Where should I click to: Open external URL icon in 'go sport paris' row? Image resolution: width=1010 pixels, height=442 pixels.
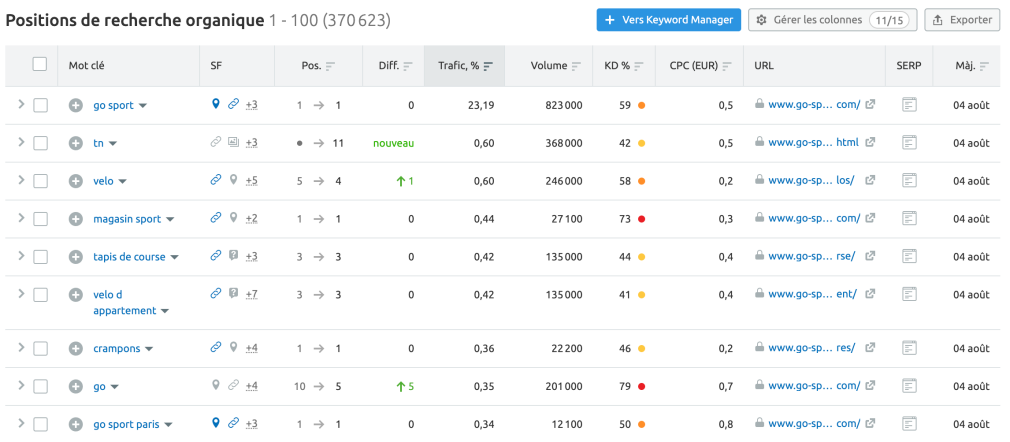click(x=870, y=424)
